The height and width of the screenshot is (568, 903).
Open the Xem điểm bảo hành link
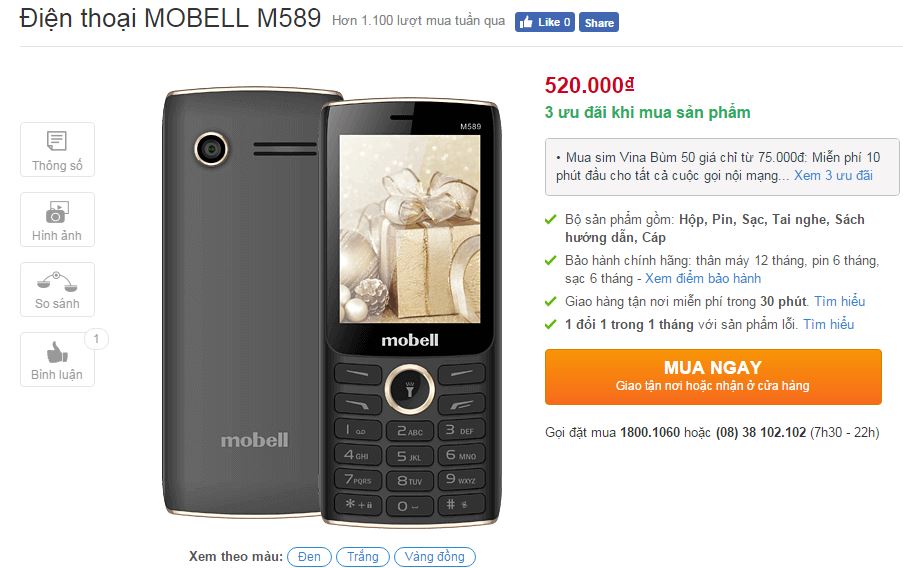click(703, 278)
